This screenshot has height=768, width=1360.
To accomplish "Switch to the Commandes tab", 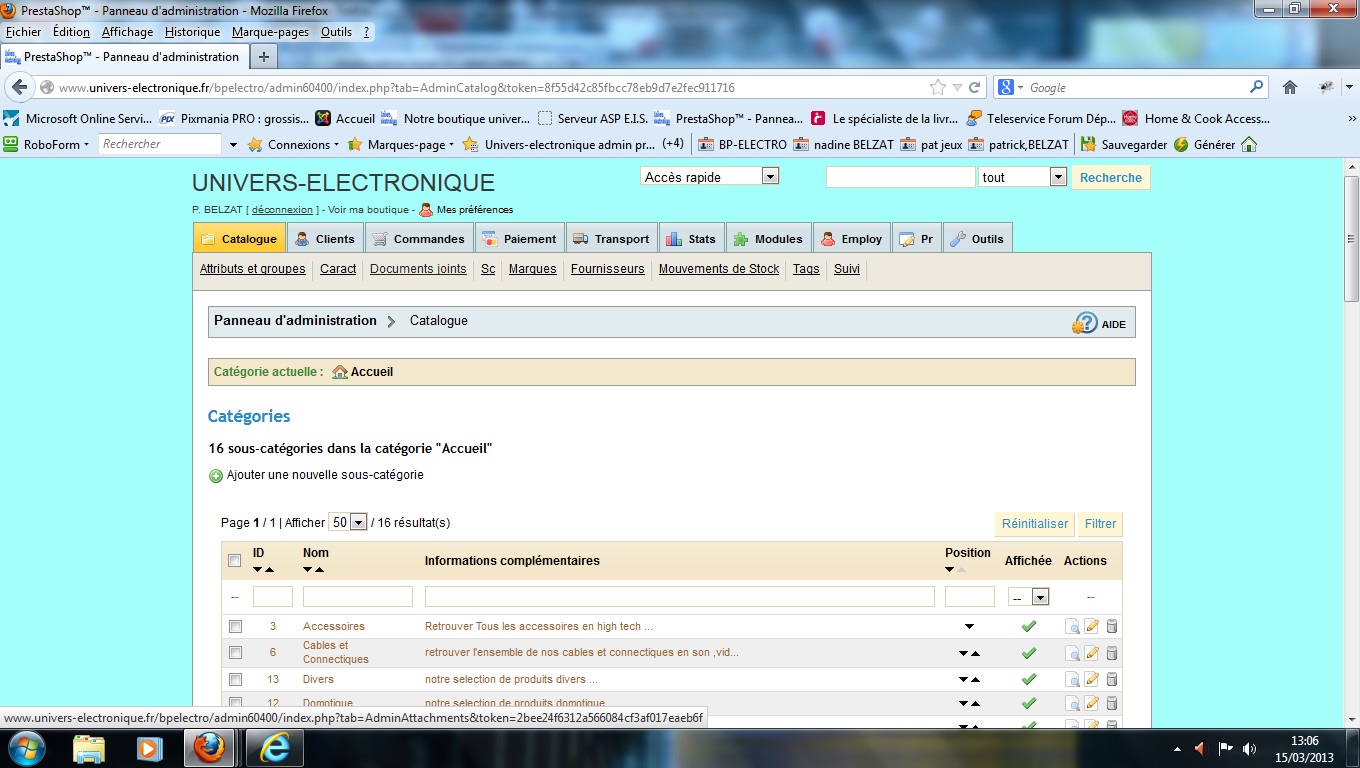I will tap(420, 239).
